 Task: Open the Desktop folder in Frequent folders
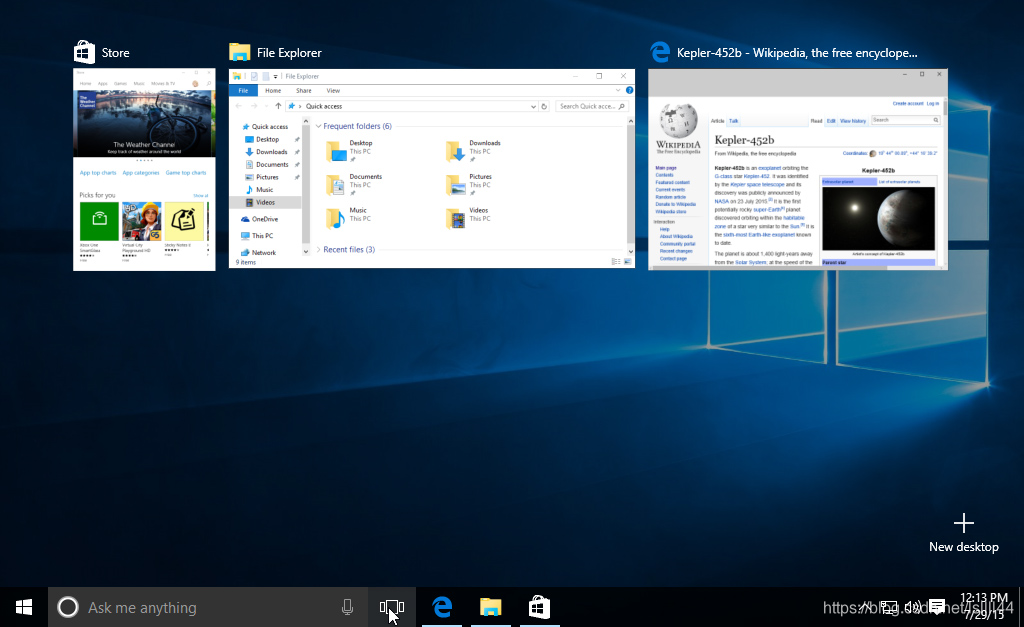point(349,151)
